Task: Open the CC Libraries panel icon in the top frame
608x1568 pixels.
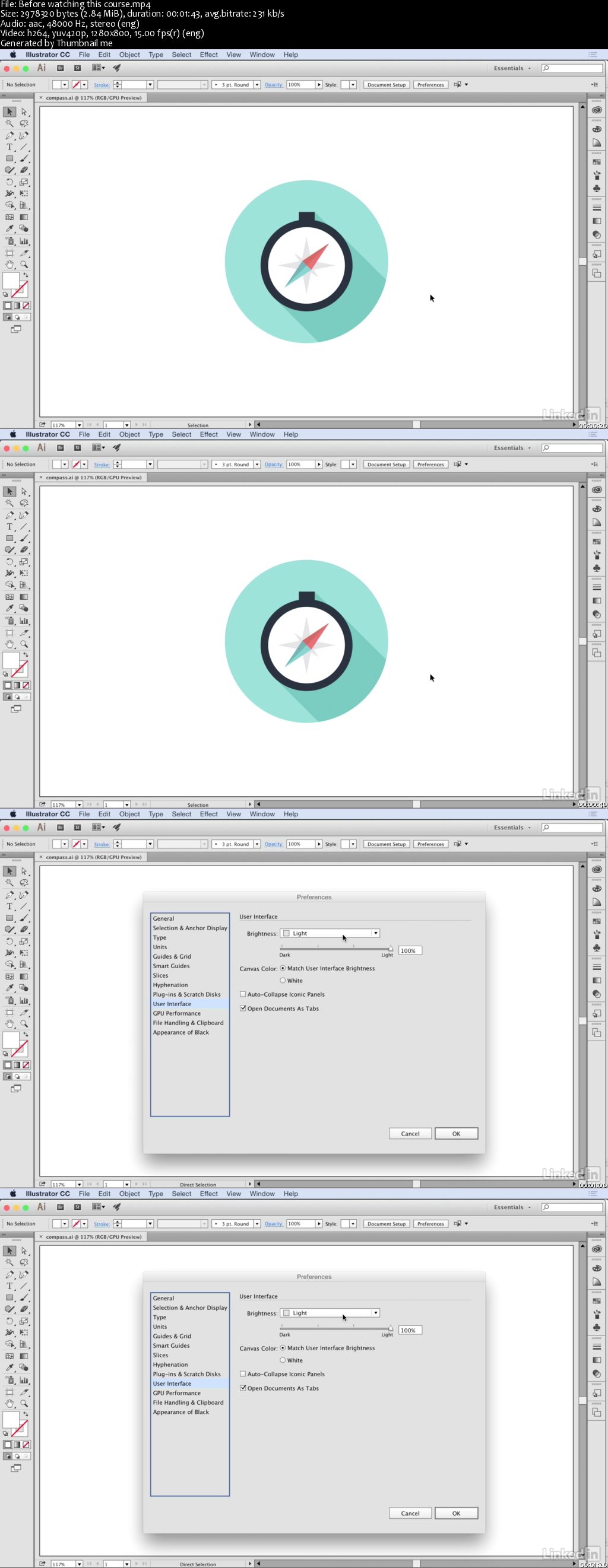Action: pyautogui.click(x=597, y=110)
